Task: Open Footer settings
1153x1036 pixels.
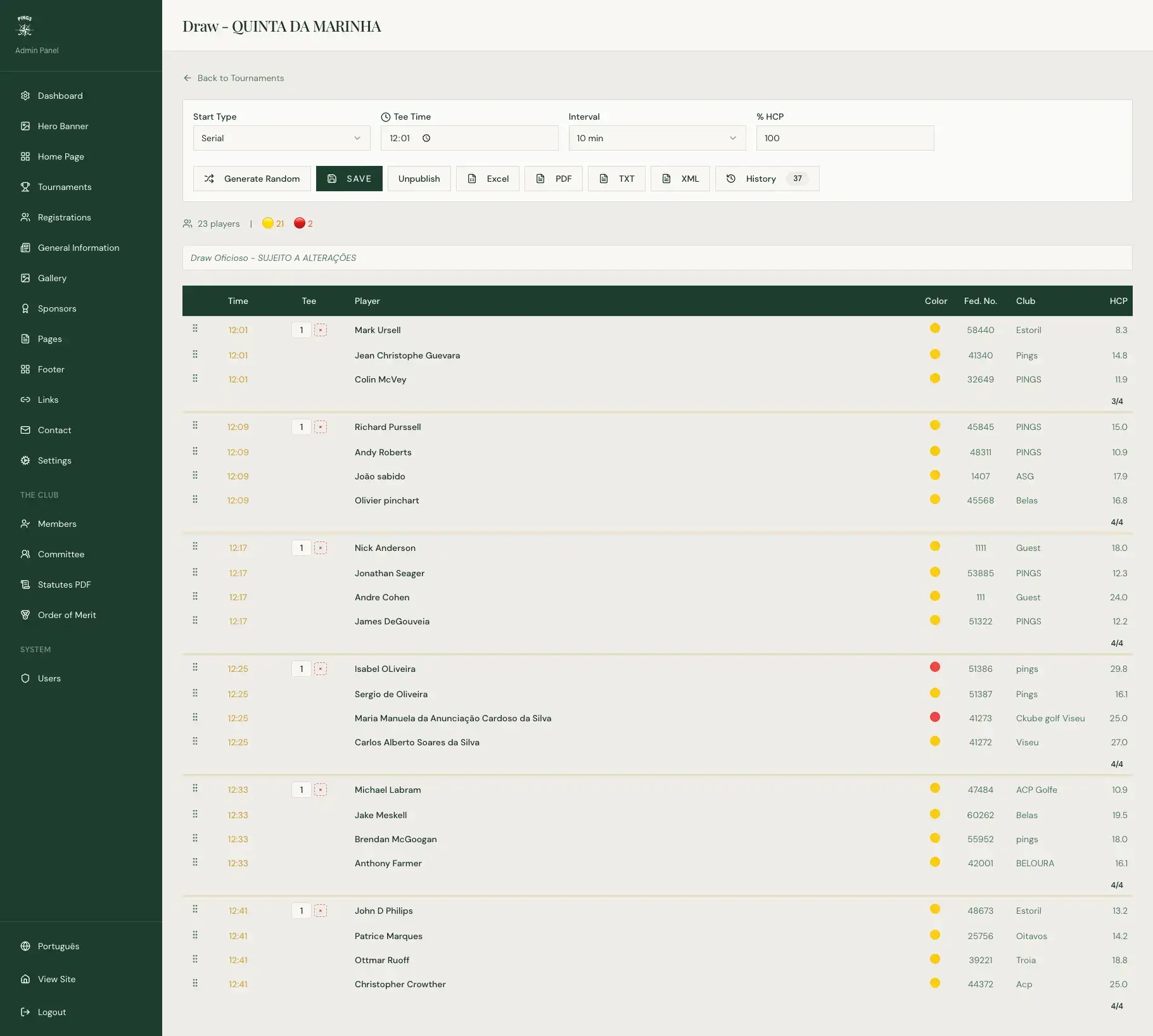Action: coord(81,369)
